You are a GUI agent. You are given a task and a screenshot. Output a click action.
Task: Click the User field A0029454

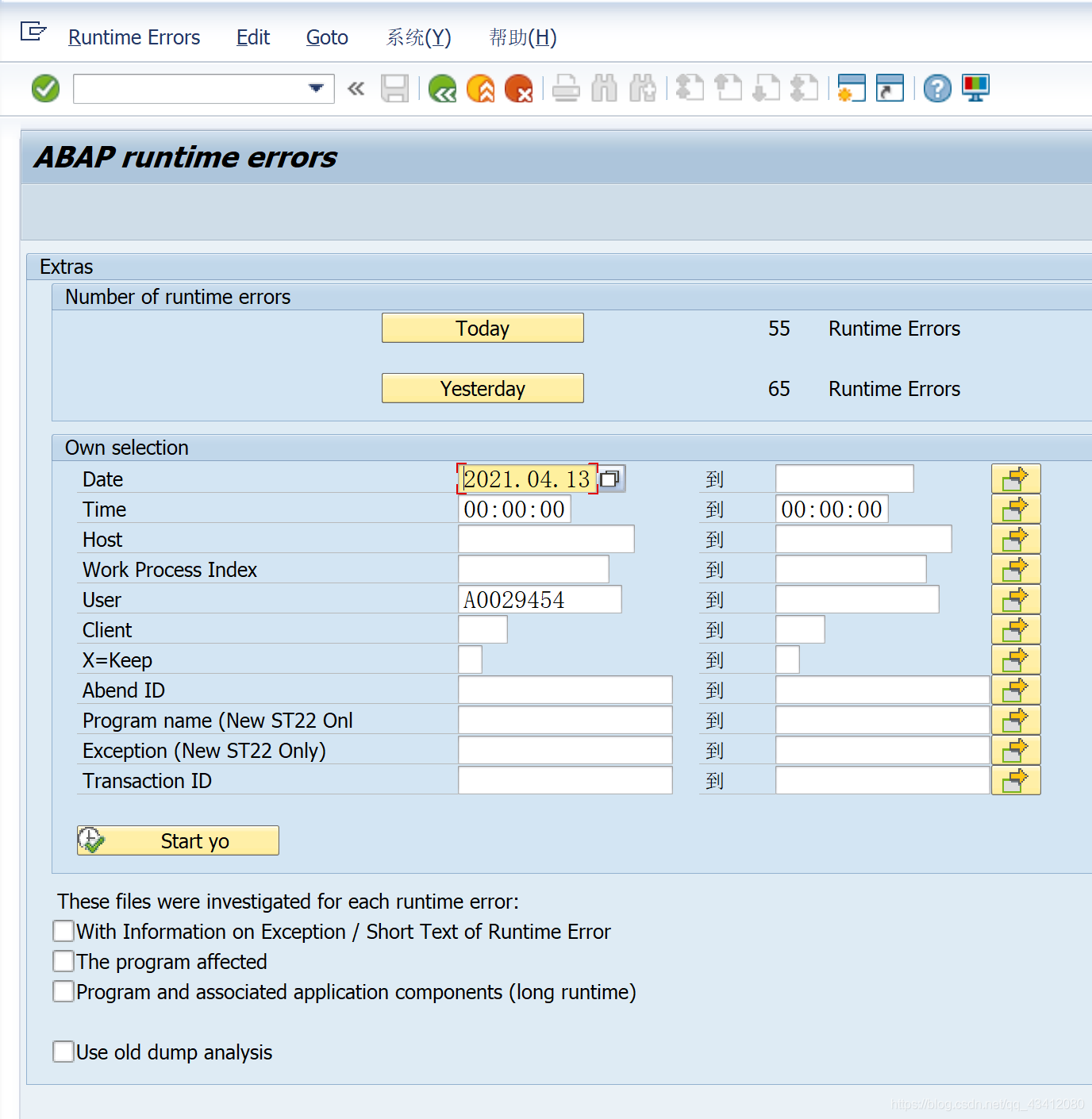coord(540,599)
